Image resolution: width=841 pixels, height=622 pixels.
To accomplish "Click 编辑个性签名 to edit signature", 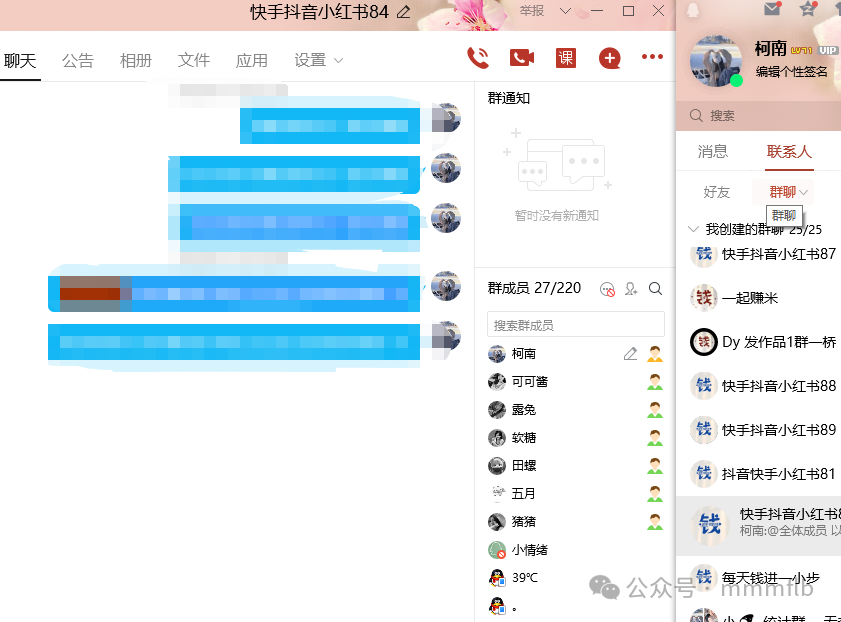I will point(791,71).
